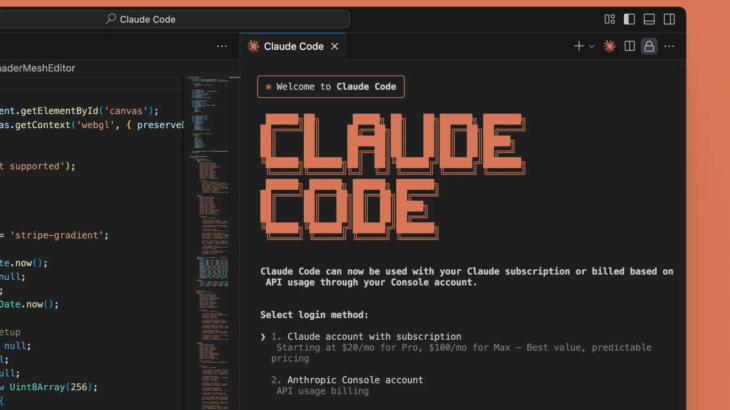Click the getElementById('canvas') code line

pos(79,111)
